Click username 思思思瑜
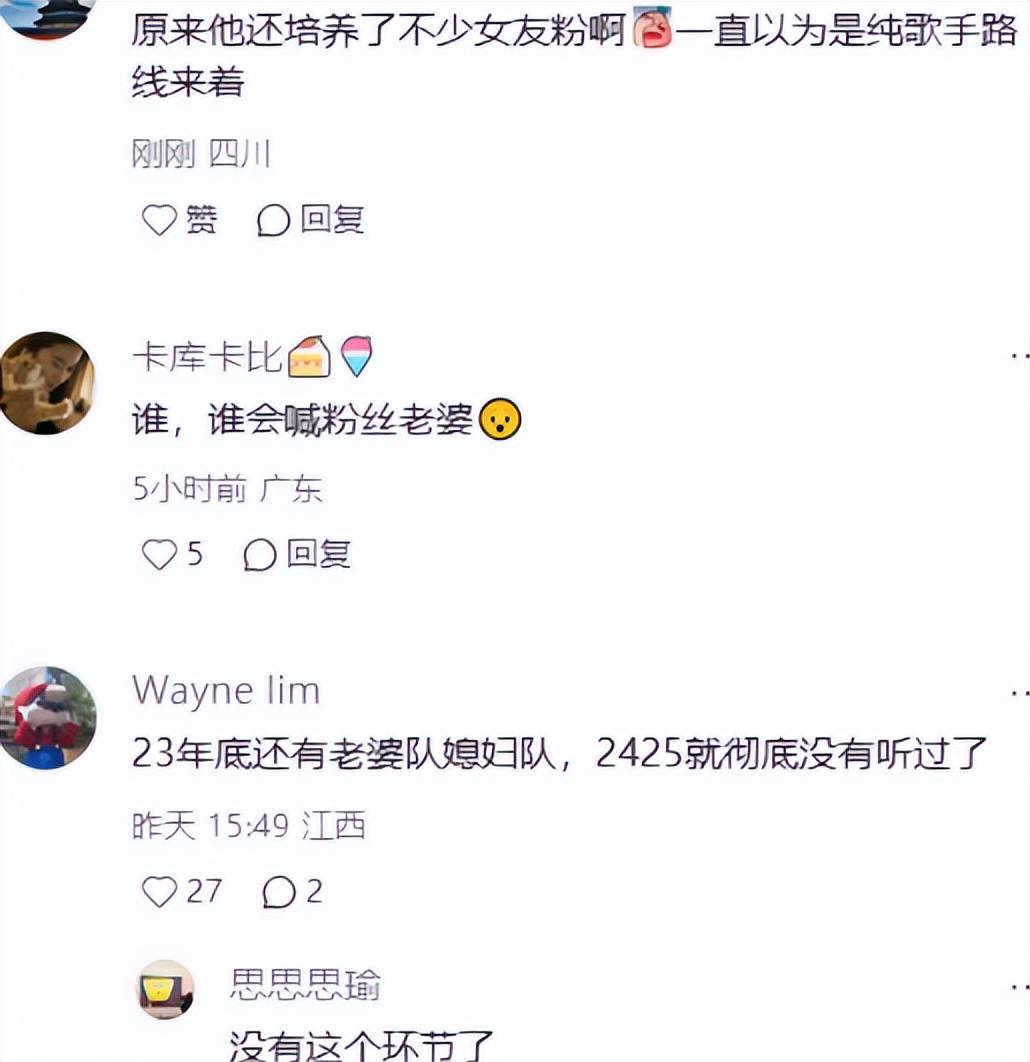 click(x=305, y=985)
